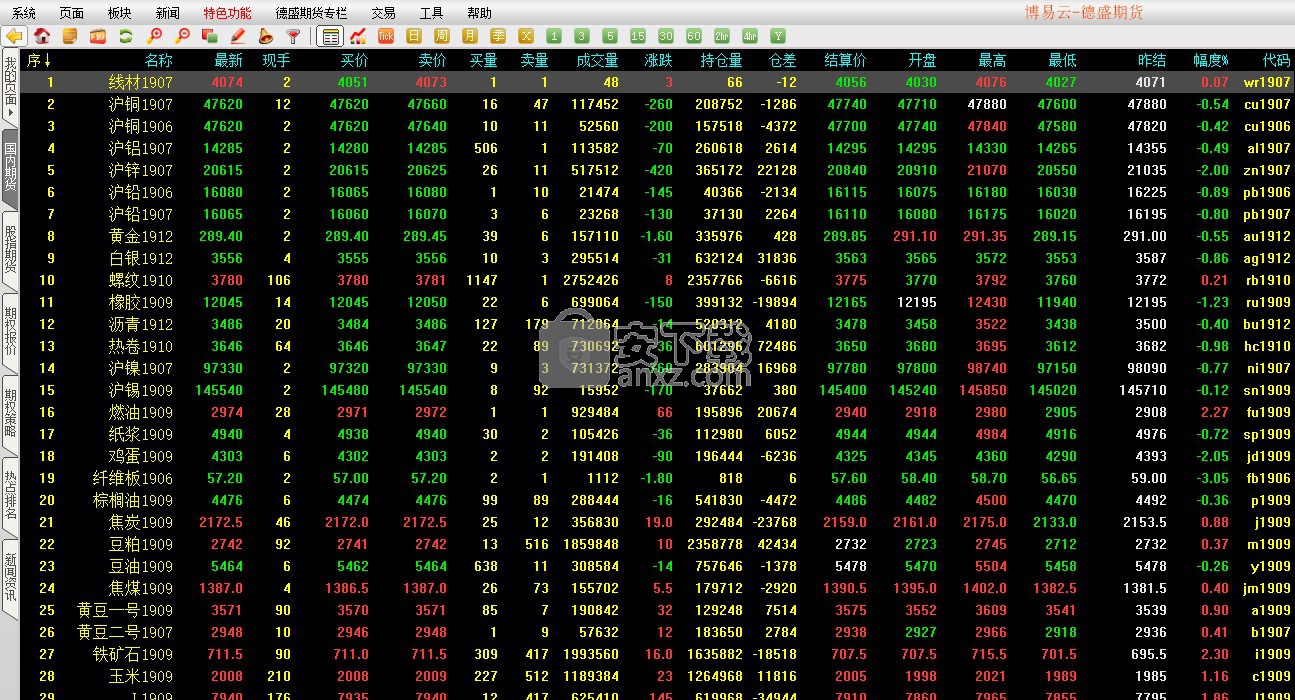This screenshot has height=700, width=1295.
Task: Select the 黄金1912 row
Action: 657,236
